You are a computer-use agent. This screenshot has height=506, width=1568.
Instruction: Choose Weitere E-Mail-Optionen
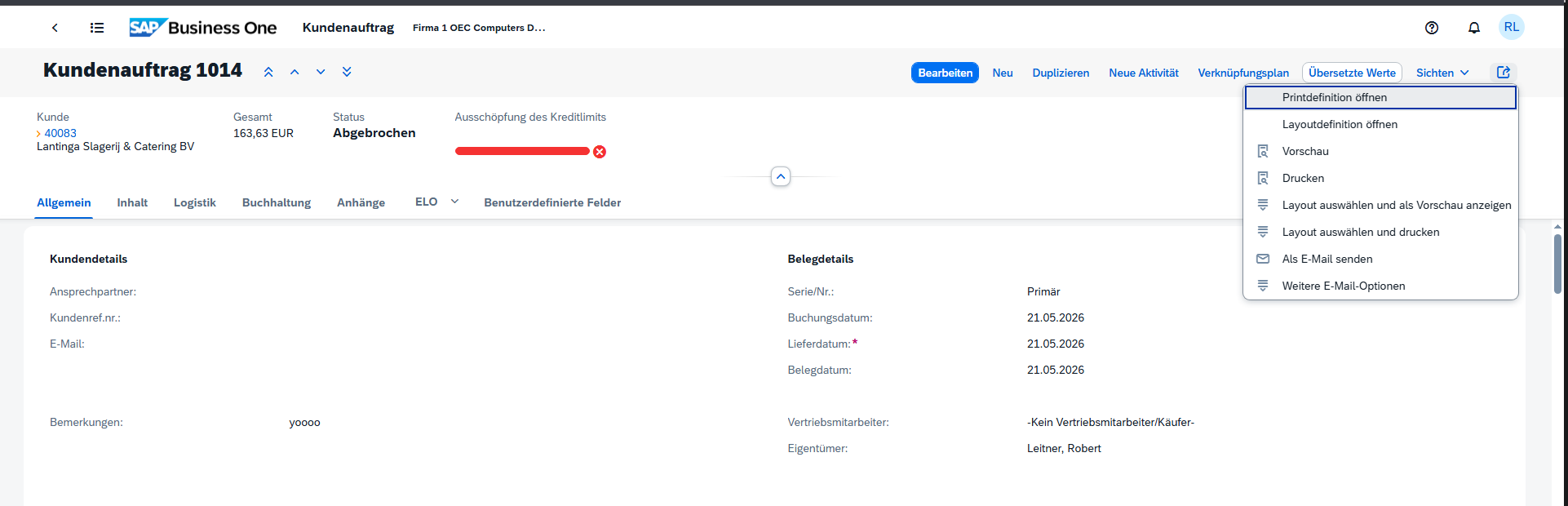[1380, 286]
